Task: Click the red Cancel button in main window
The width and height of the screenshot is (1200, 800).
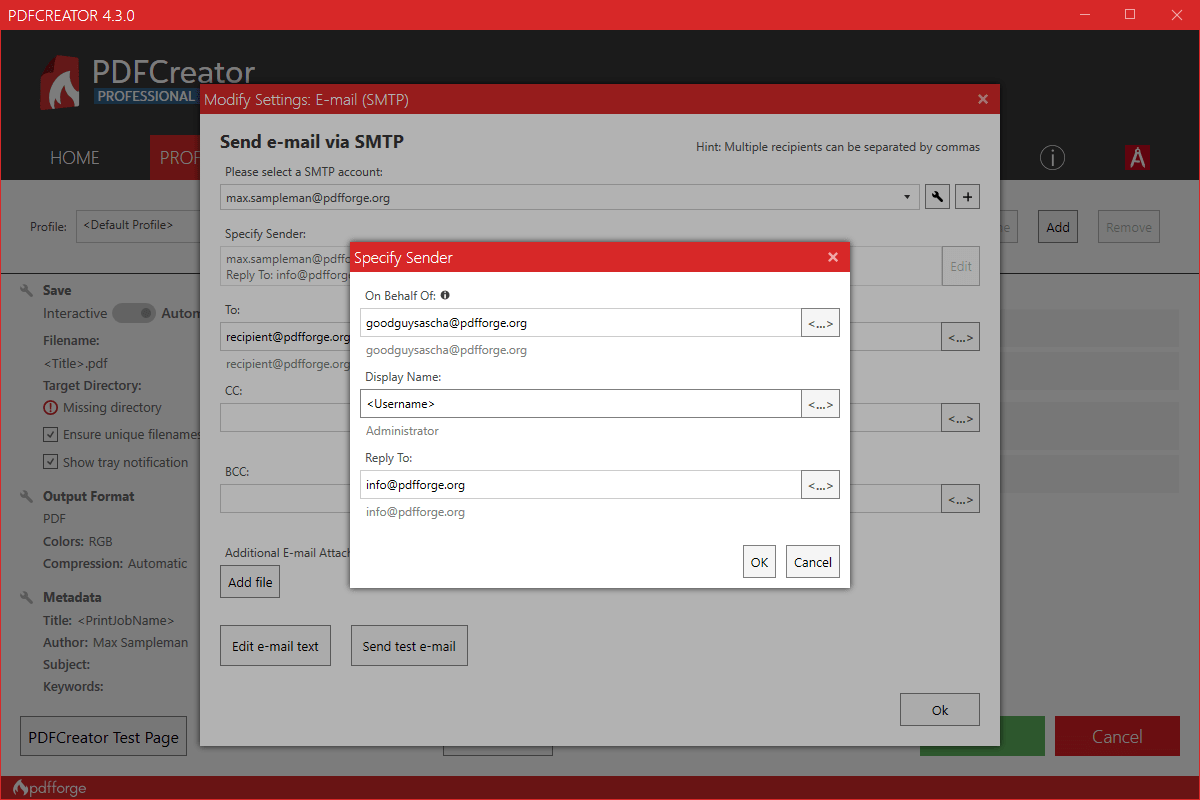Action: click(x=1117, y=737)
